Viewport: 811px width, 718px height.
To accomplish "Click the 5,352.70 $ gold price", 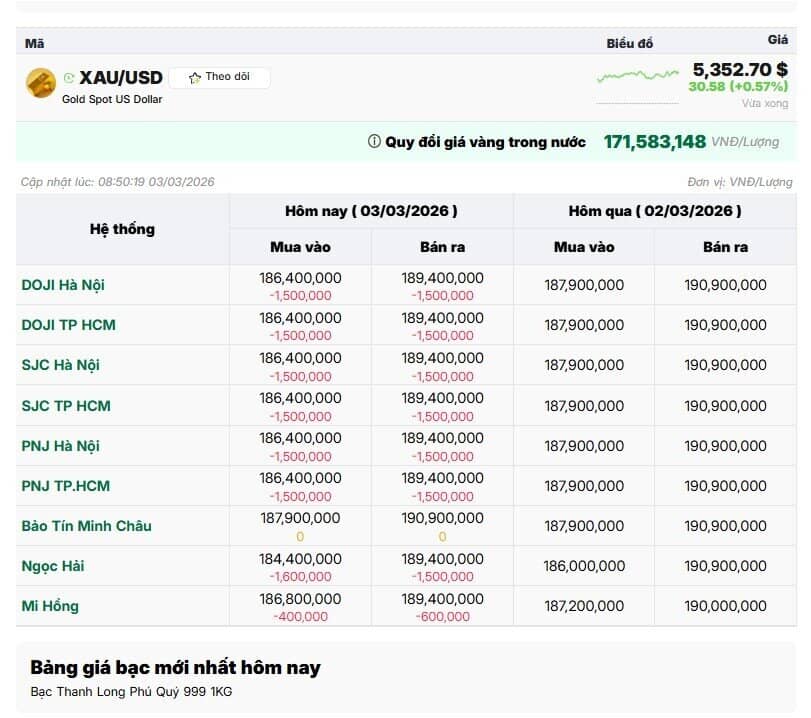I will pos(740,69).
